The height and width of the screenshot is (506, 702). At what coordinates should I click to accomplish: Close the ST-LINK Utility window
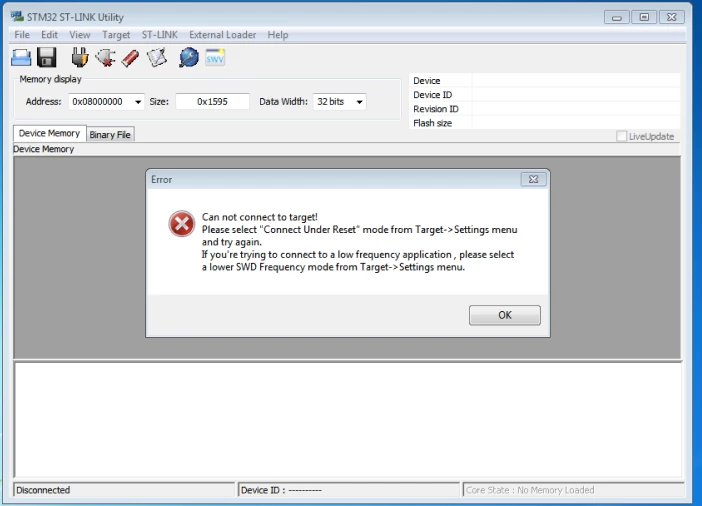click(672, 17)
